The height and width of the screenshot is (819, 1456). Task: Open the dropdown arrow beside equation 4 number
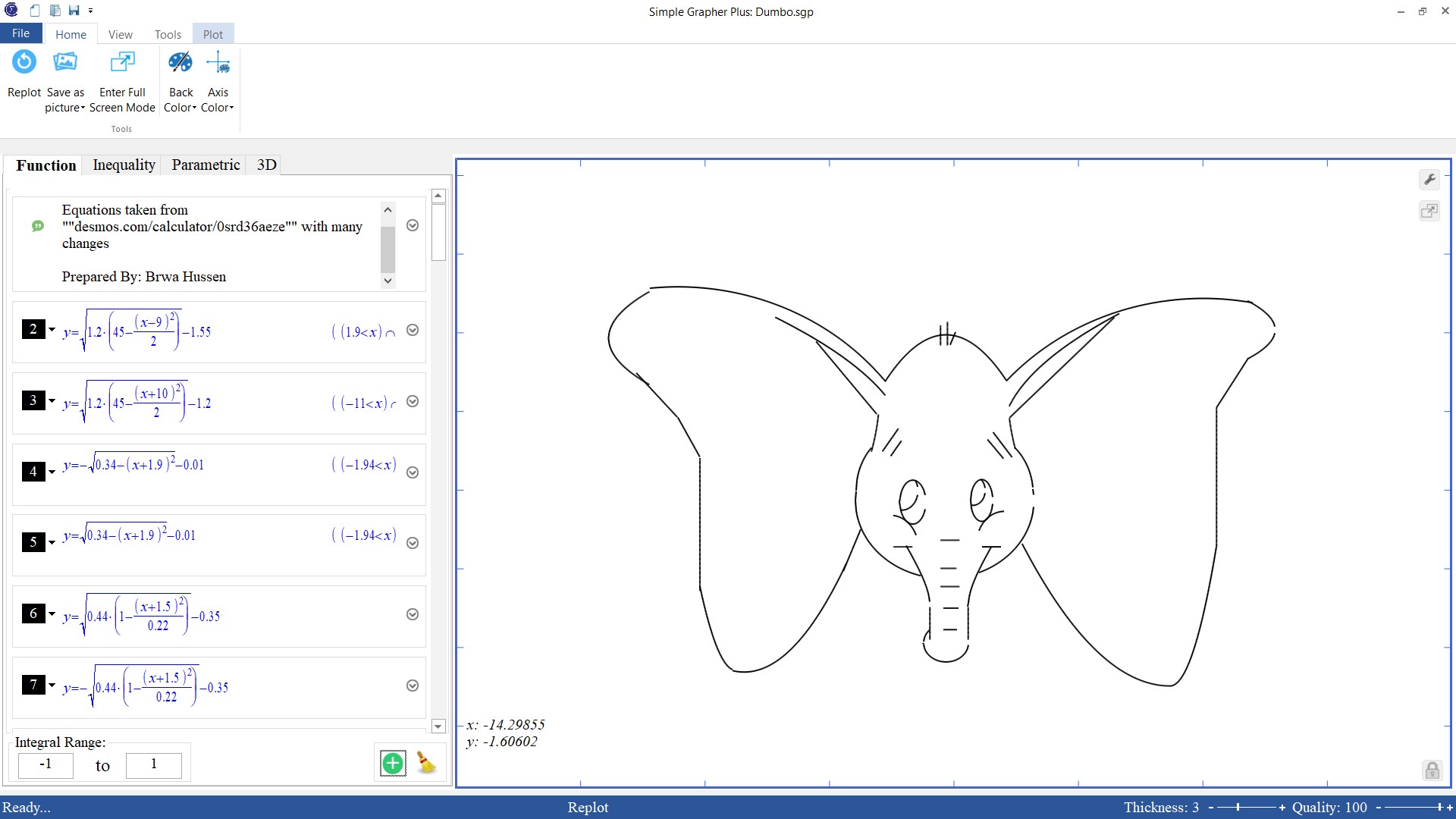[52, 472]
